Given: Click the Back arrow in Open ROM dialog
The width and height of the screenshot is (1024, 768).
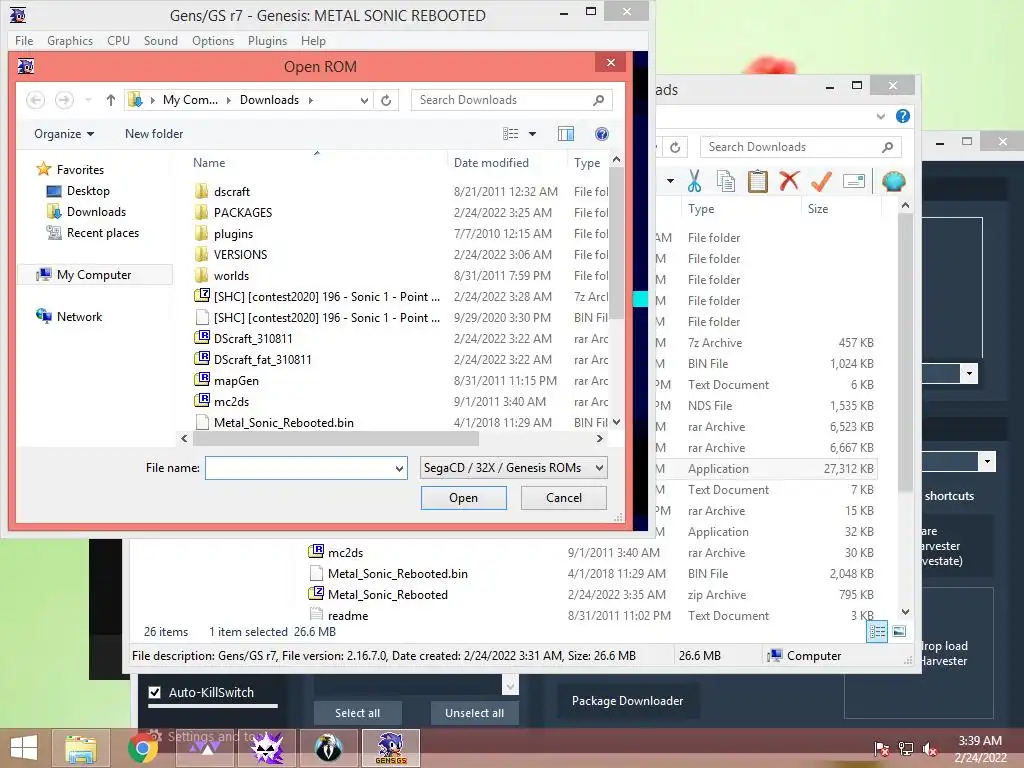Looking at the screenshot, I should tap(35, 100).
